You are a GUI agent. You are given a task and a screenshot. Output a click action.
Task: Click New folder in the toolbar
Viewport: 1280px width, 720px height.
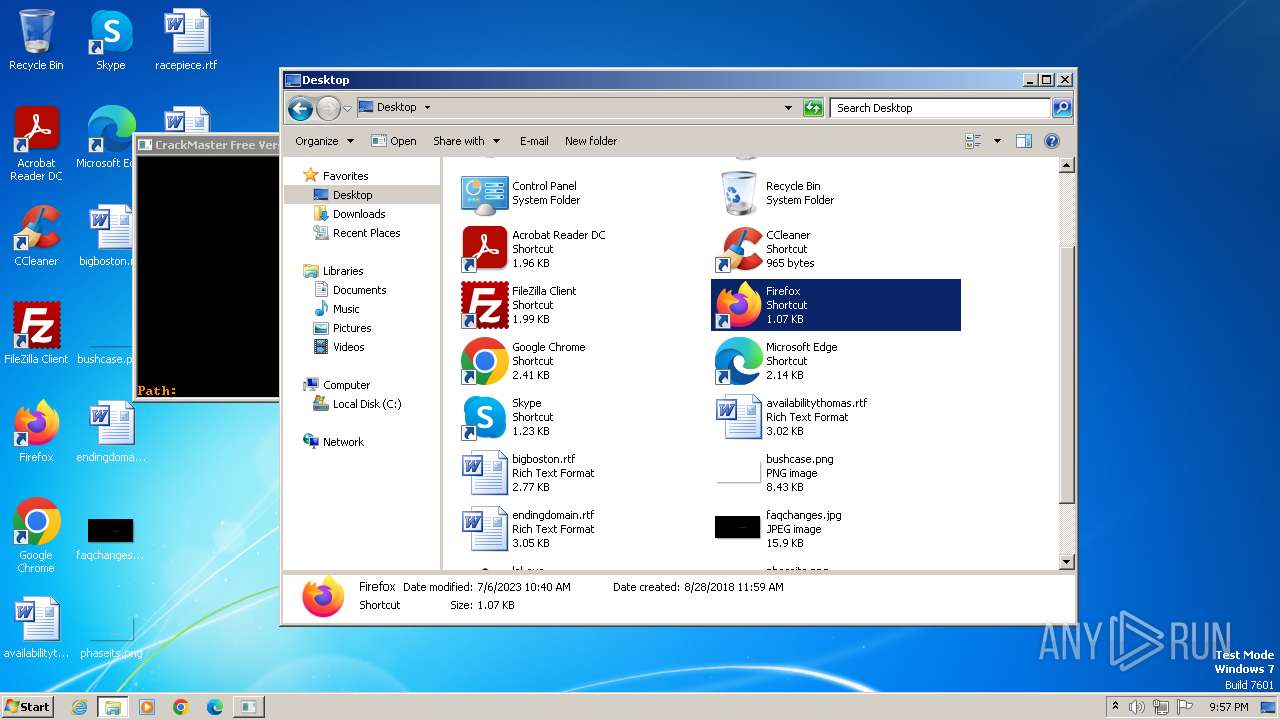coord(591,141)
